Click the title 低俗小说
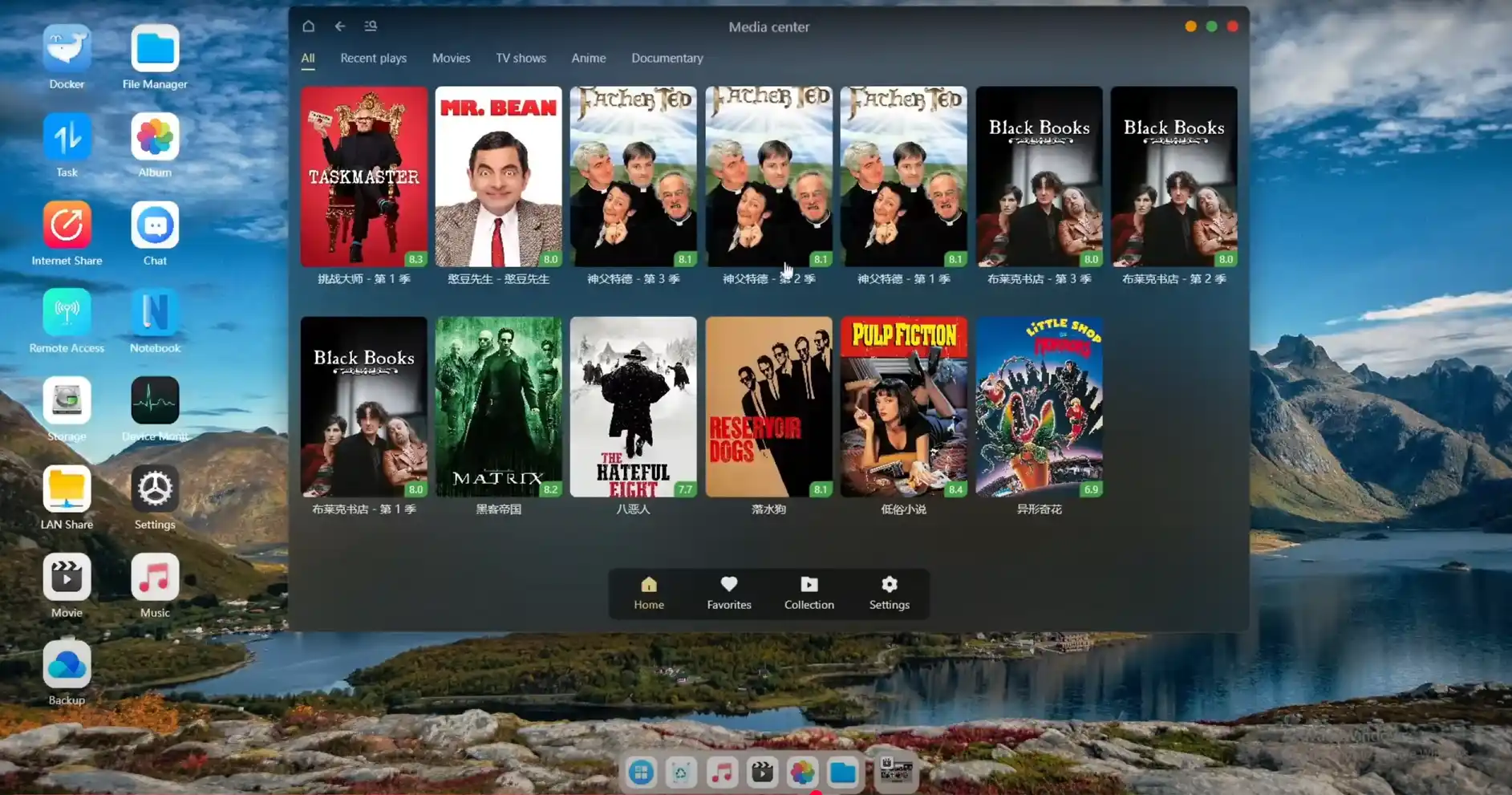Image resolution: width=1512 pixels, height=795 pixels. pos(903,509)
